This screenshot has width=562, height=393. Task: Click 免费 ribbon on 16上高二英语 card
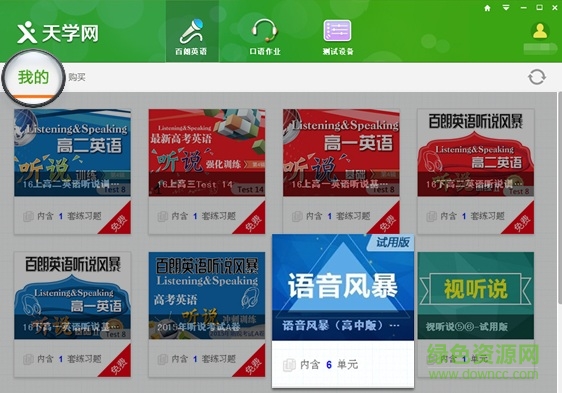tap(119, 222)
